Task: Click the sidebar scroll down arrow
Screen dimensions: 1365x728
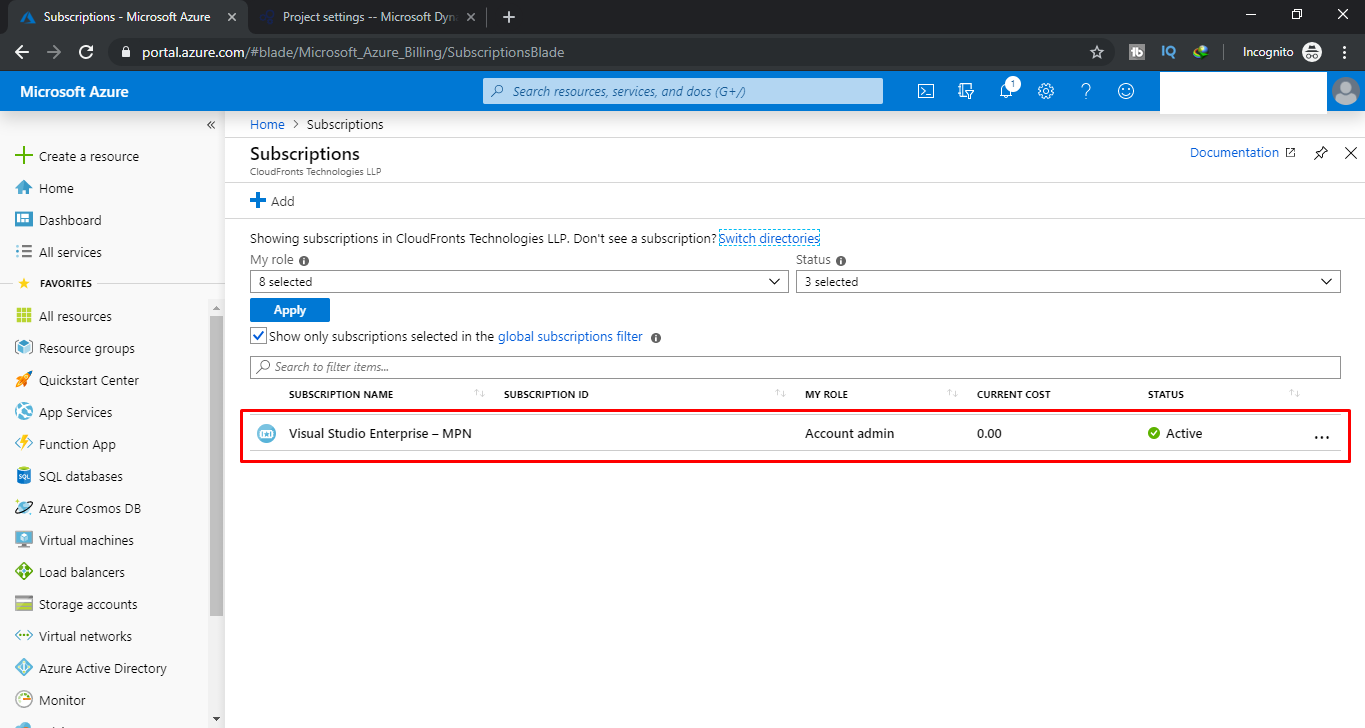Action: (x=216, y=719)
